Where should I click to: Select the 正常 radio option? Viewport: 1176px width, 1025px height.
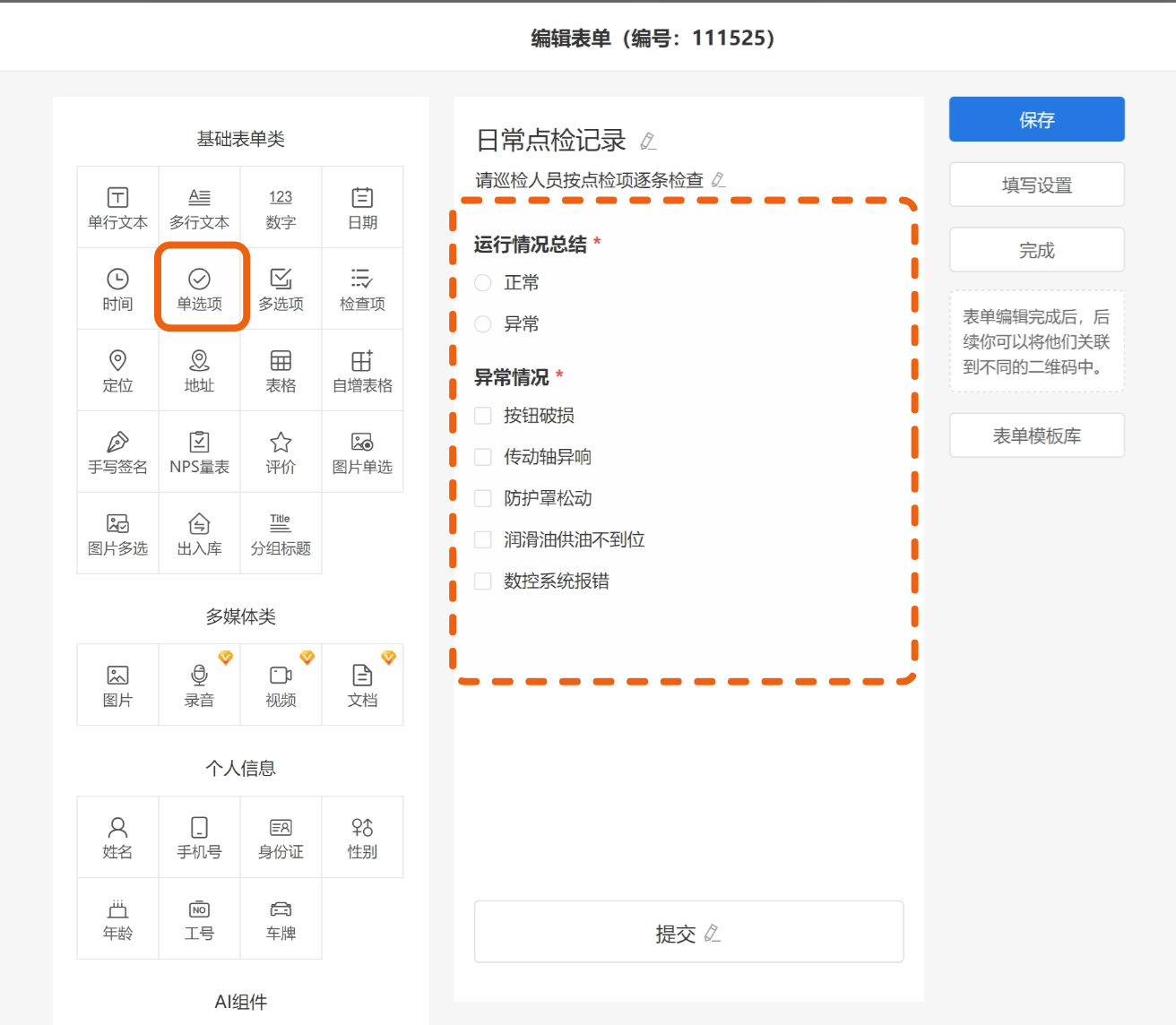[483, 283]
